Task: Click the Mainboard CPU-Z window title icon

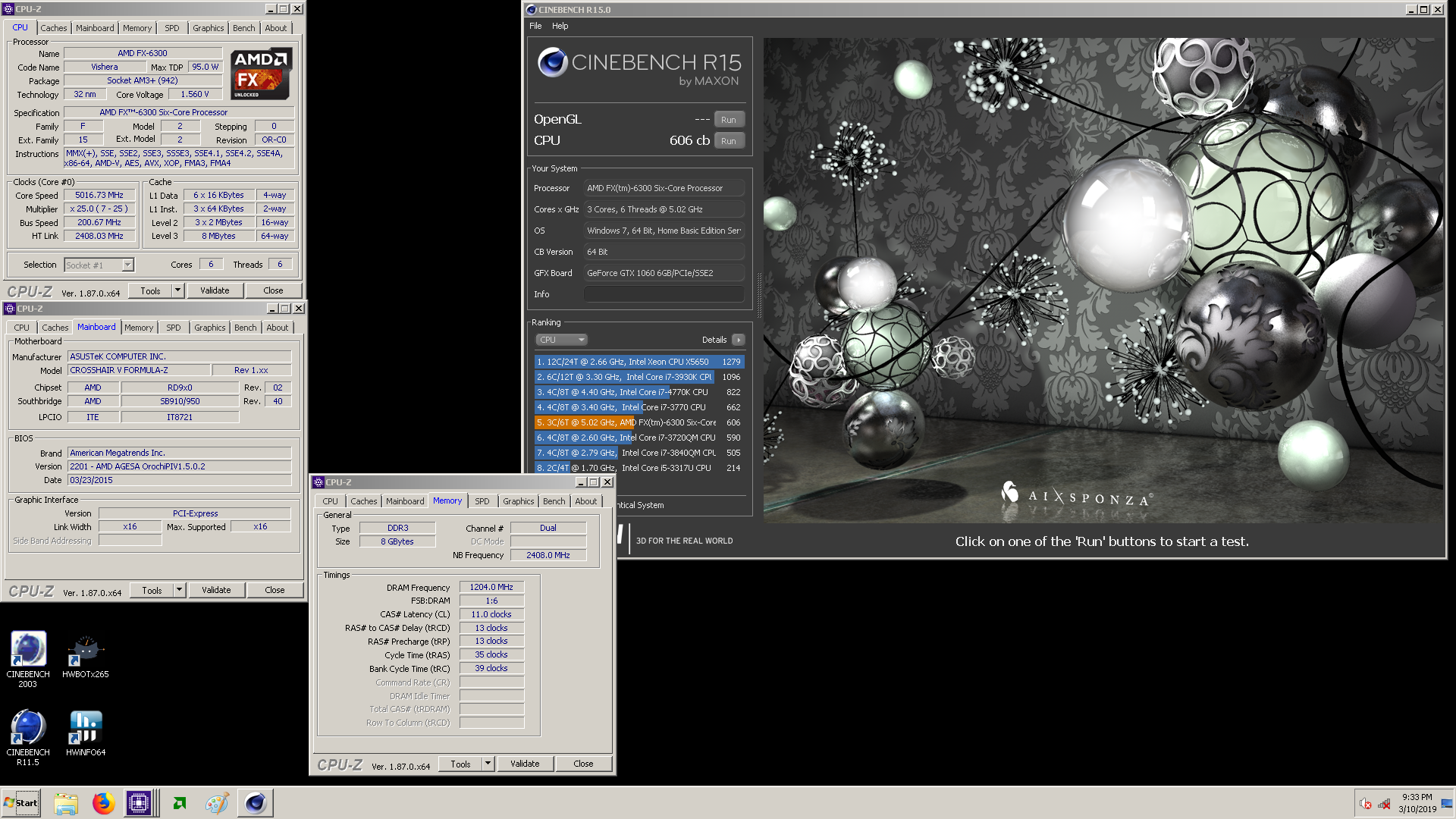Action: (x=10, y=309)
